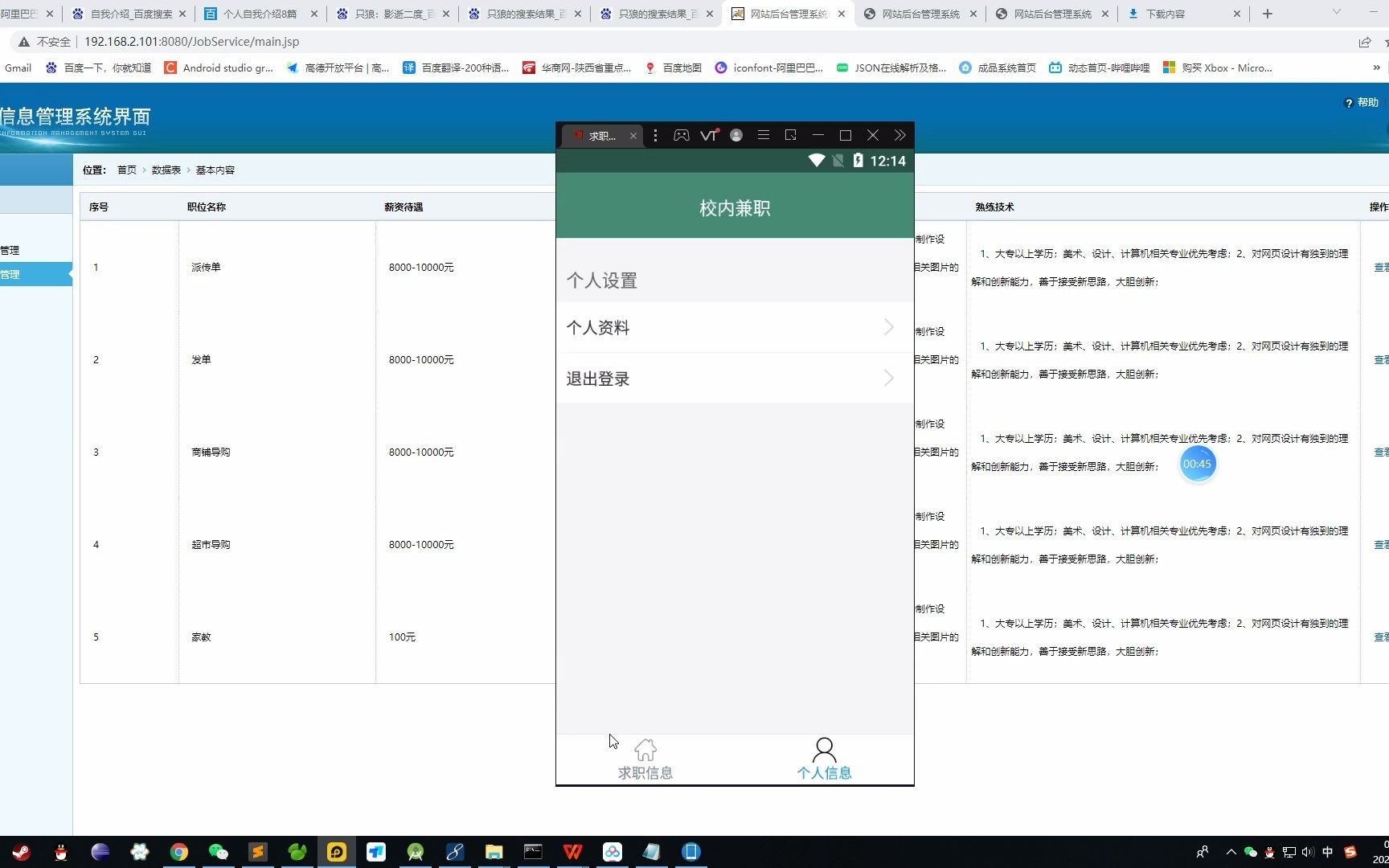The image size is (1389, 868).
Task: Expand the bookmarks bar overflow chevron
Action: tap(1376, 68)
